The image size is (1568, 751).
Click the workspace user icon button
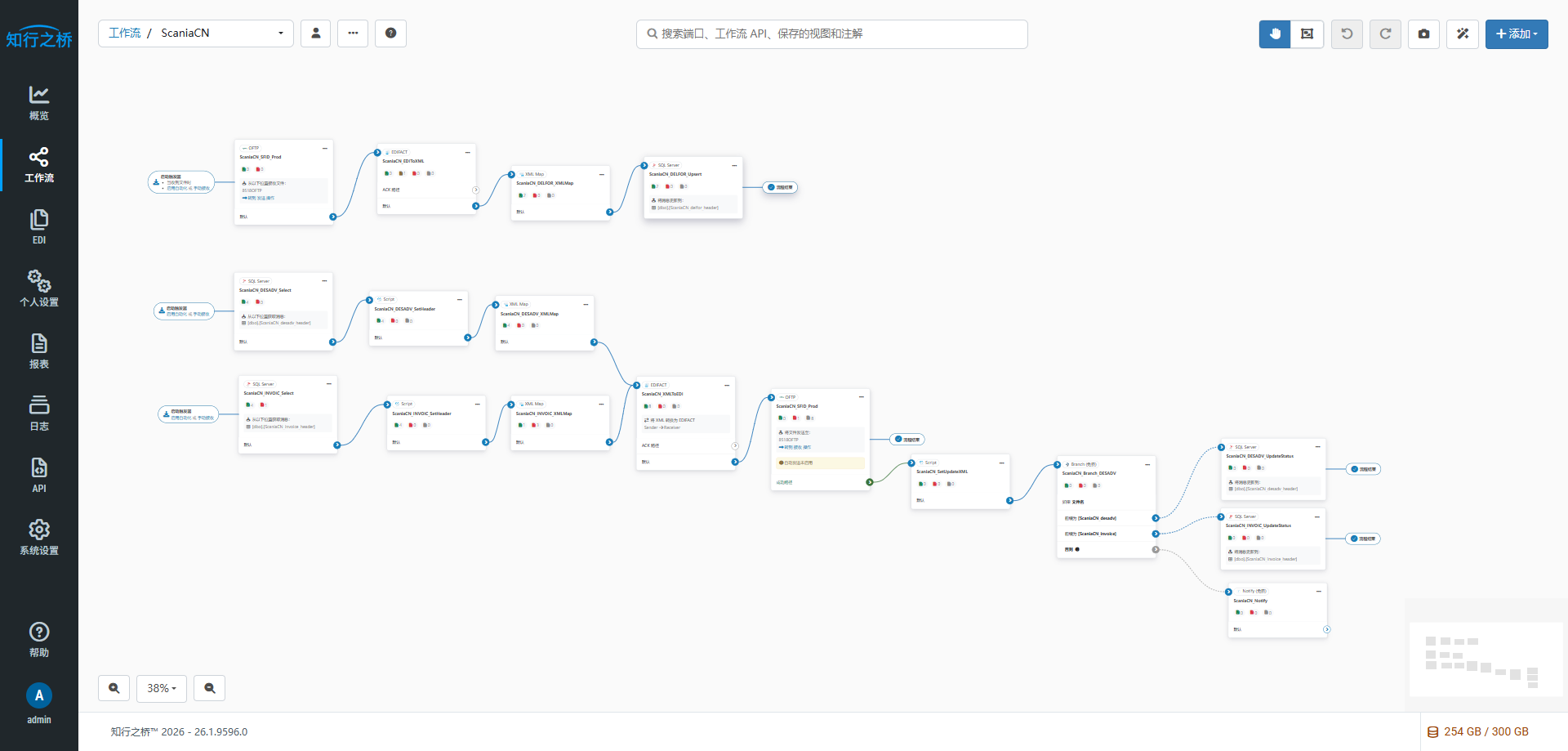point(316,34)
